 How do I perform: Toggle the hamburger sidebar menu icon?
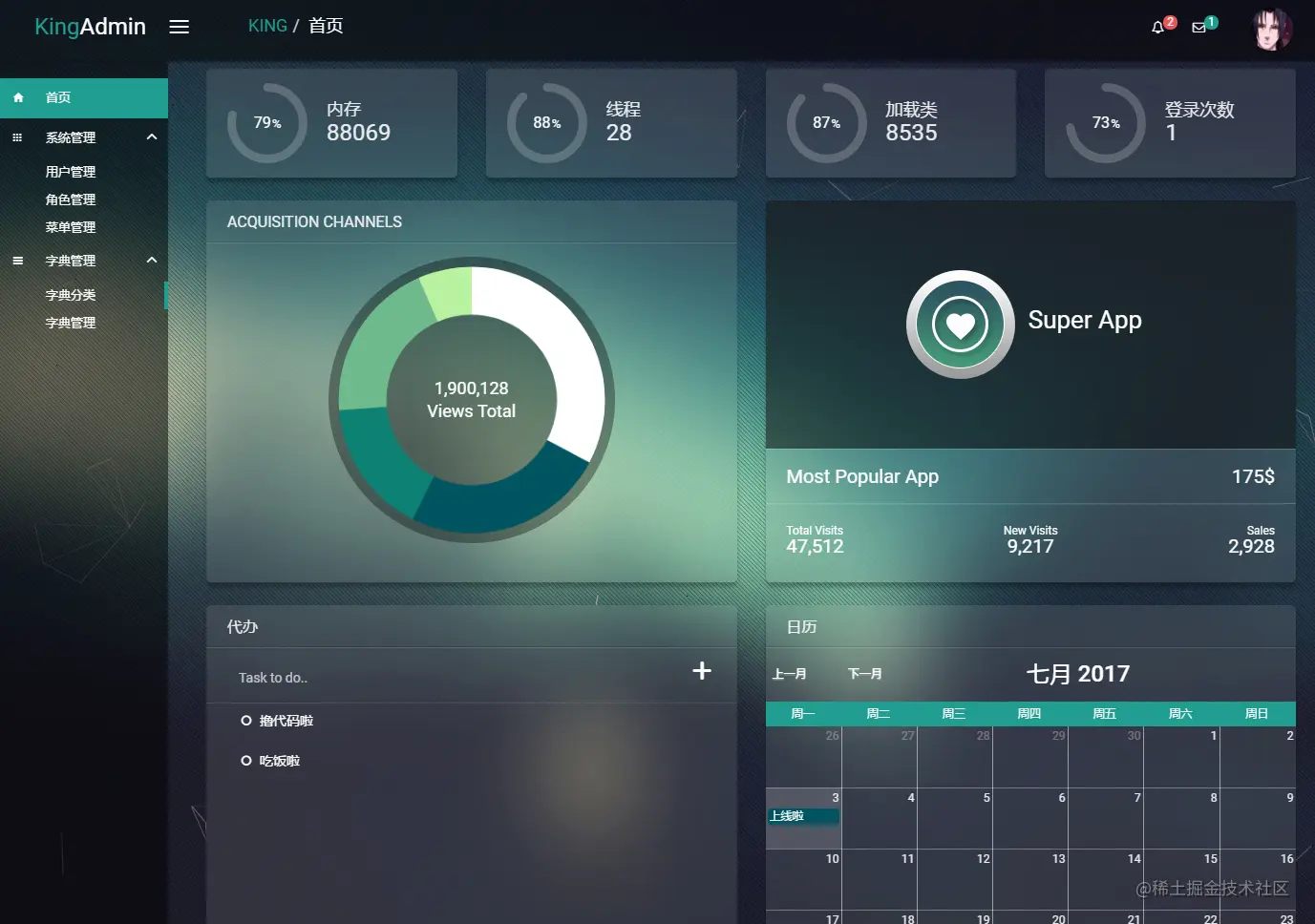pos(180,27)
